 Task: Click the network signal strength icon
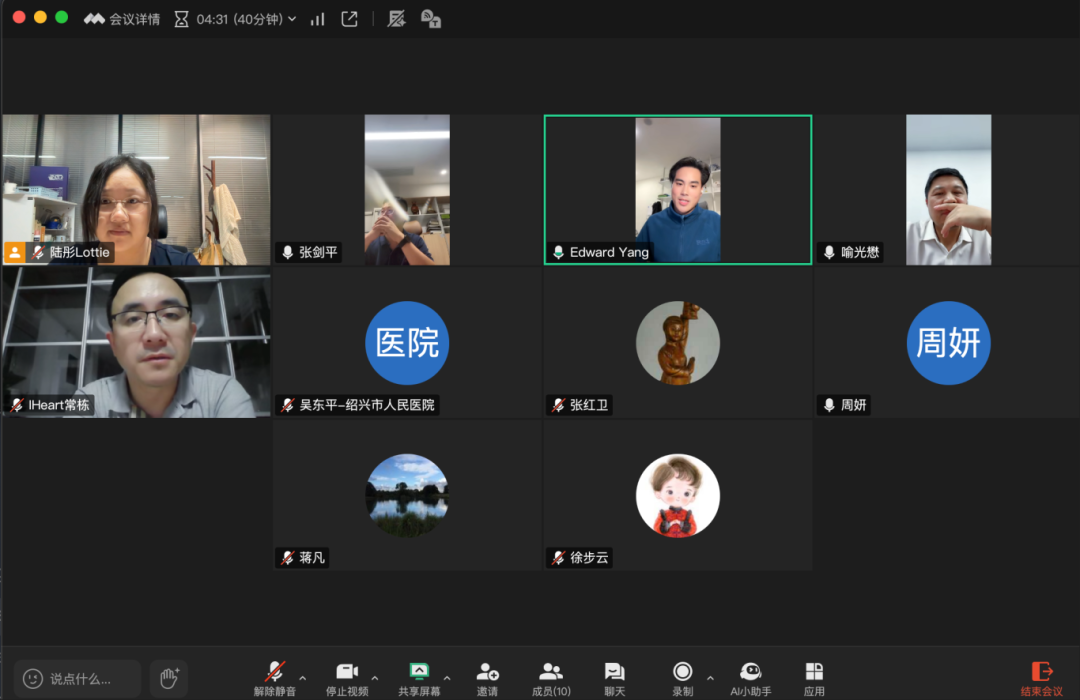point(318,19)
